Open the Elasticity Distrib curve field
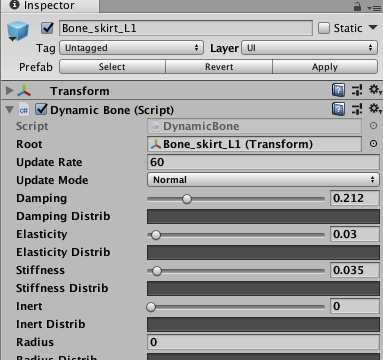The image size is (383, 360). pos(263,252)
